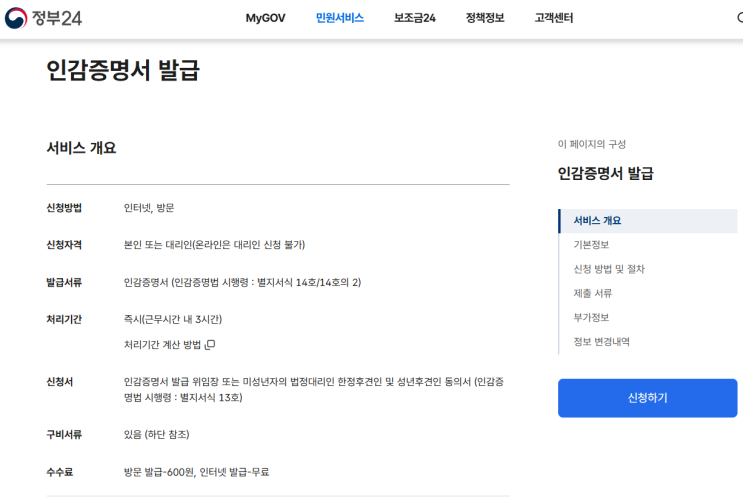Open the 보조금24 menu

pyautogui.click(x=415, y=18)
